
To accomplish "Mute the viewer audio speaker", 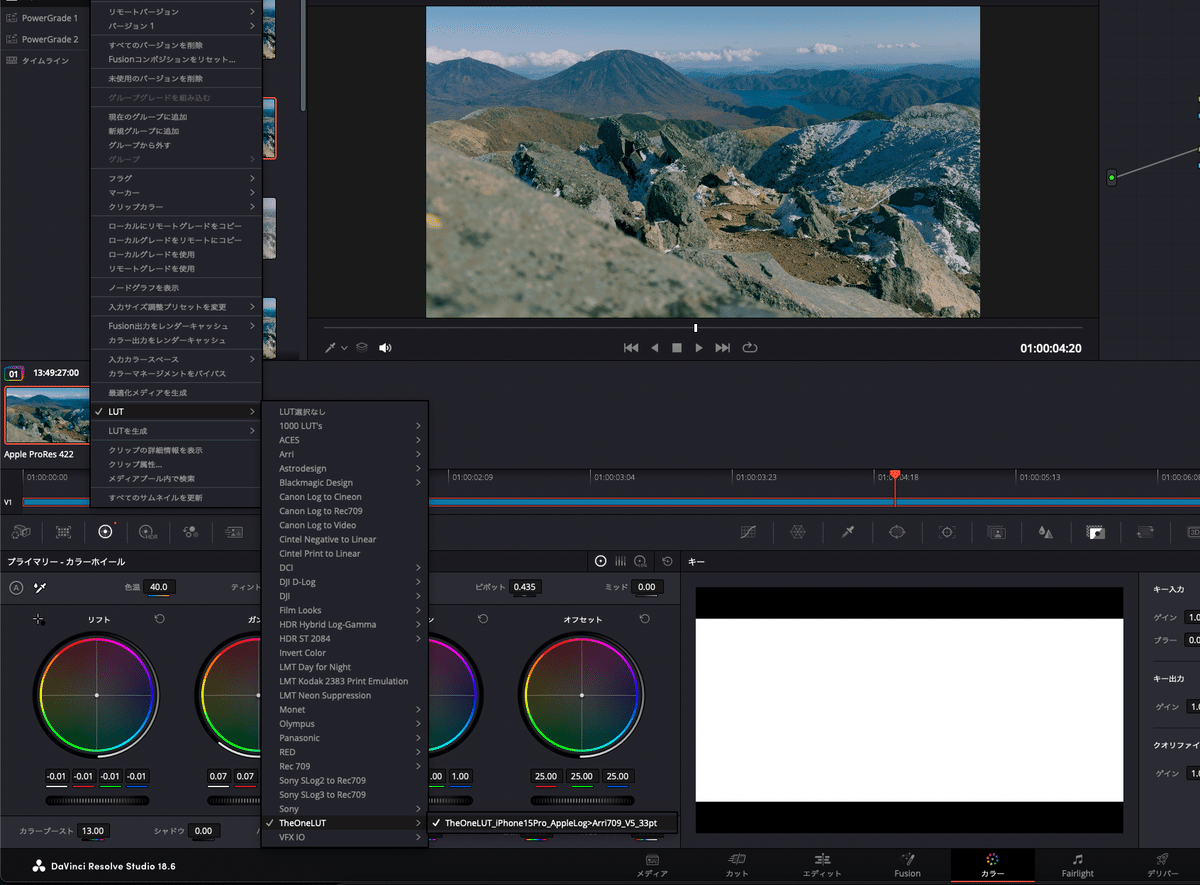I will (x=385, y=348).
